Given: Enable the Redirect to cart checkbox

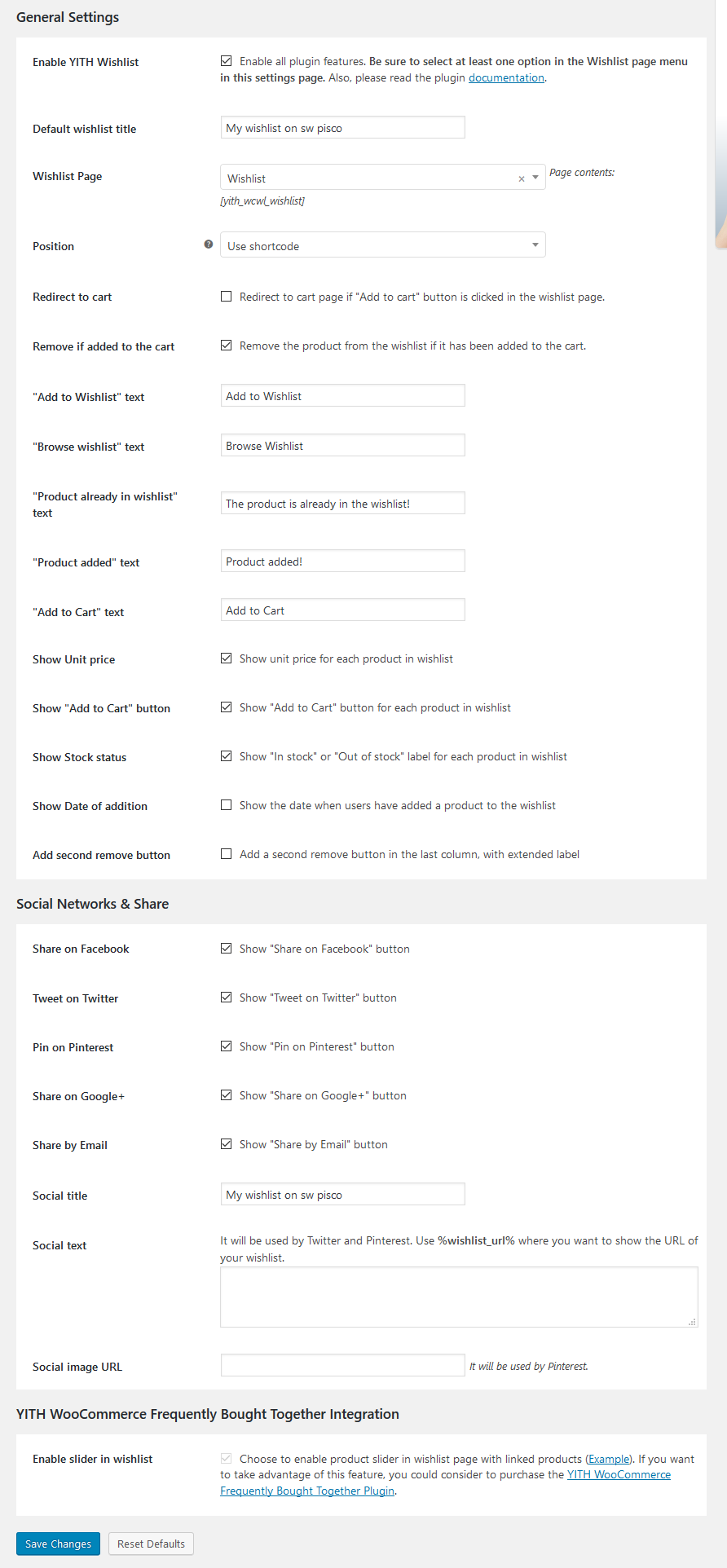Looking at the screenshot, I should pos(227,297).
